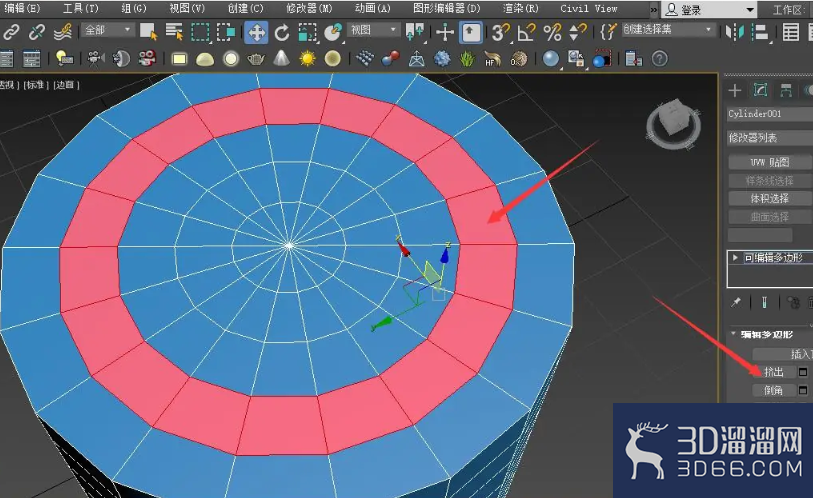Click the grey camera icon
This screenshot has height=498, width=813.
[95, 59]
